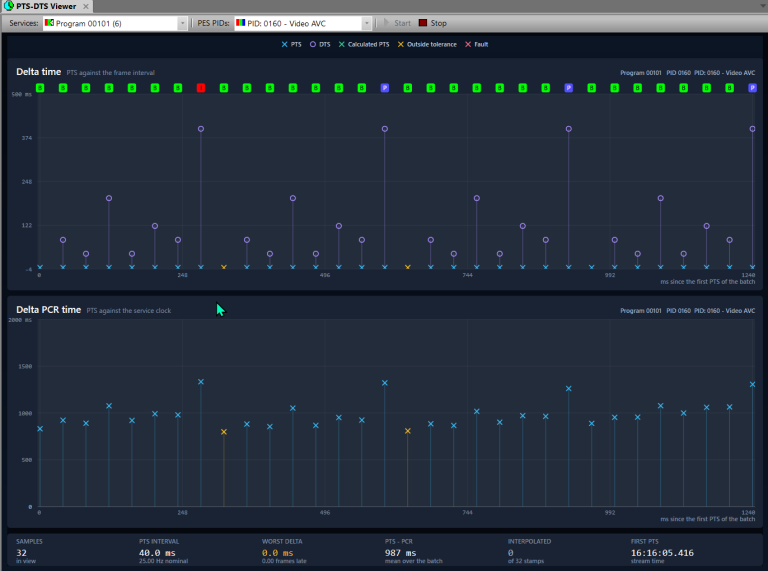Click the 'stream time' caption
The width and height of the screenshot is (768, 571).
tap(647, 561)
